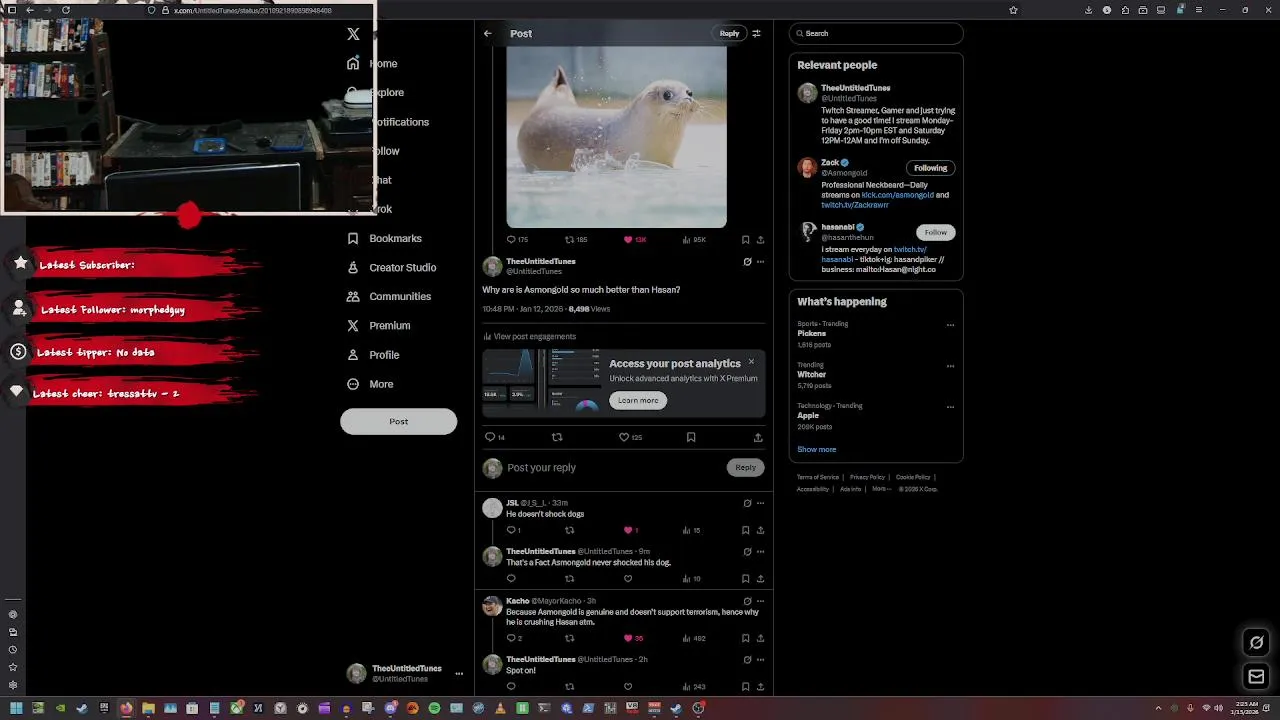Screen dimensions: 1280x720
Task: Go back using the Post header arrow
Action: pyautogui.click(x=488, y=34)
